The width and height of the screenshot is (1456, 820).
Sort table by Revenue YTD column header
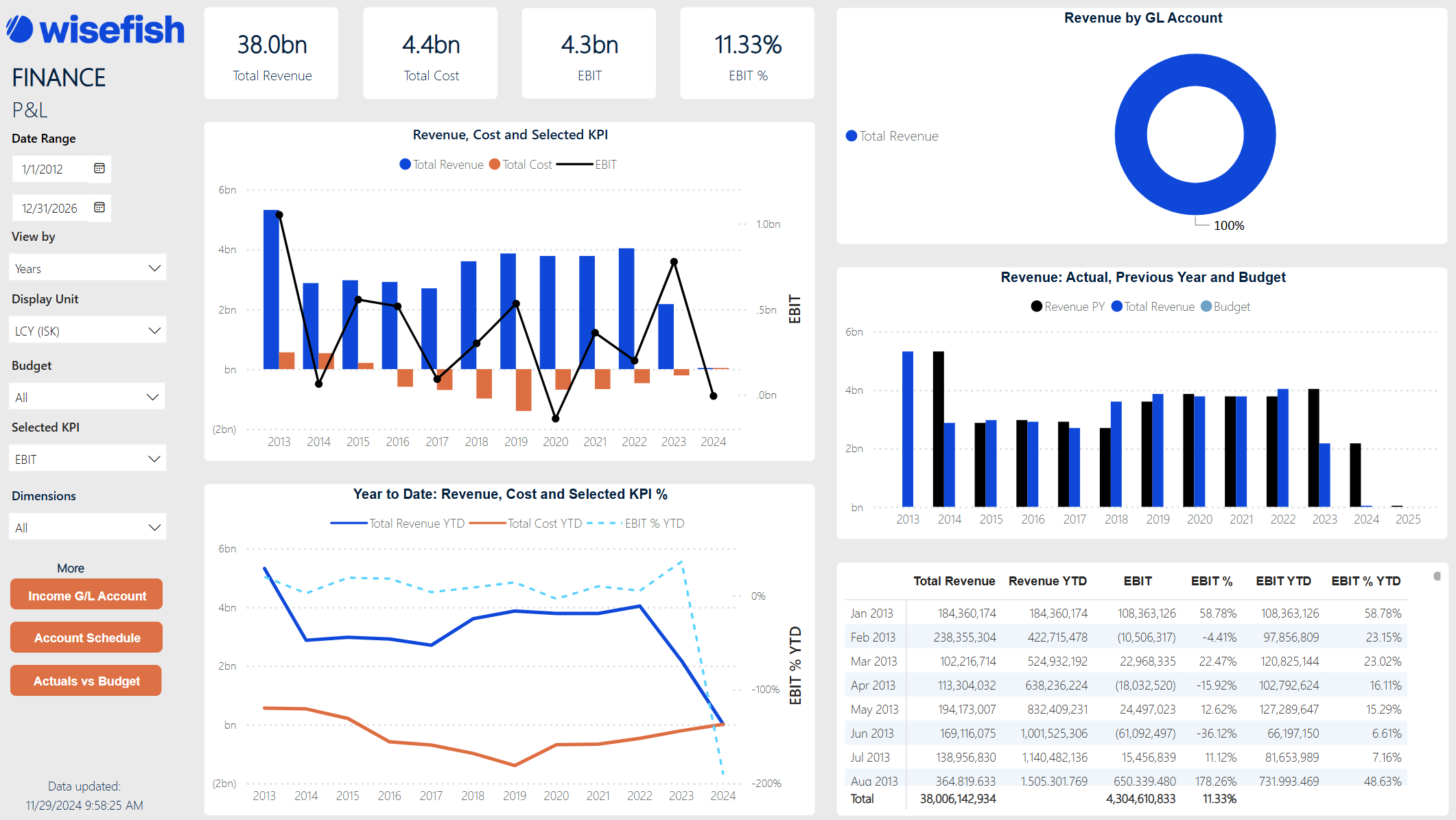pyautogui.click(x=1047, y=581)
